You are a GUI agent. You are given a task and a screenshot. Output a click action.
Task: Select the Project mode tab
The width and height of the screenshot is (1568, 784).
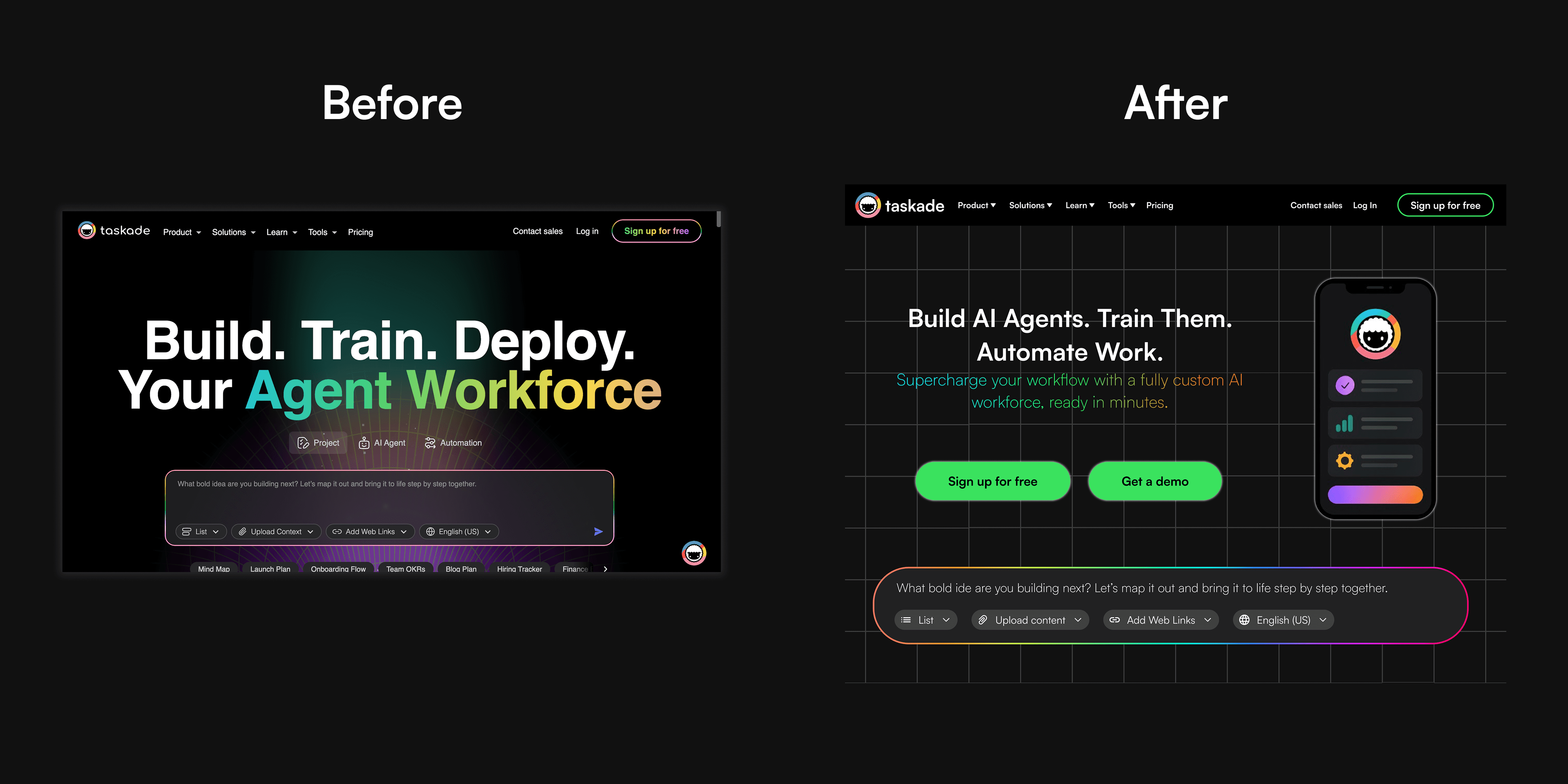tap(318, 443)
